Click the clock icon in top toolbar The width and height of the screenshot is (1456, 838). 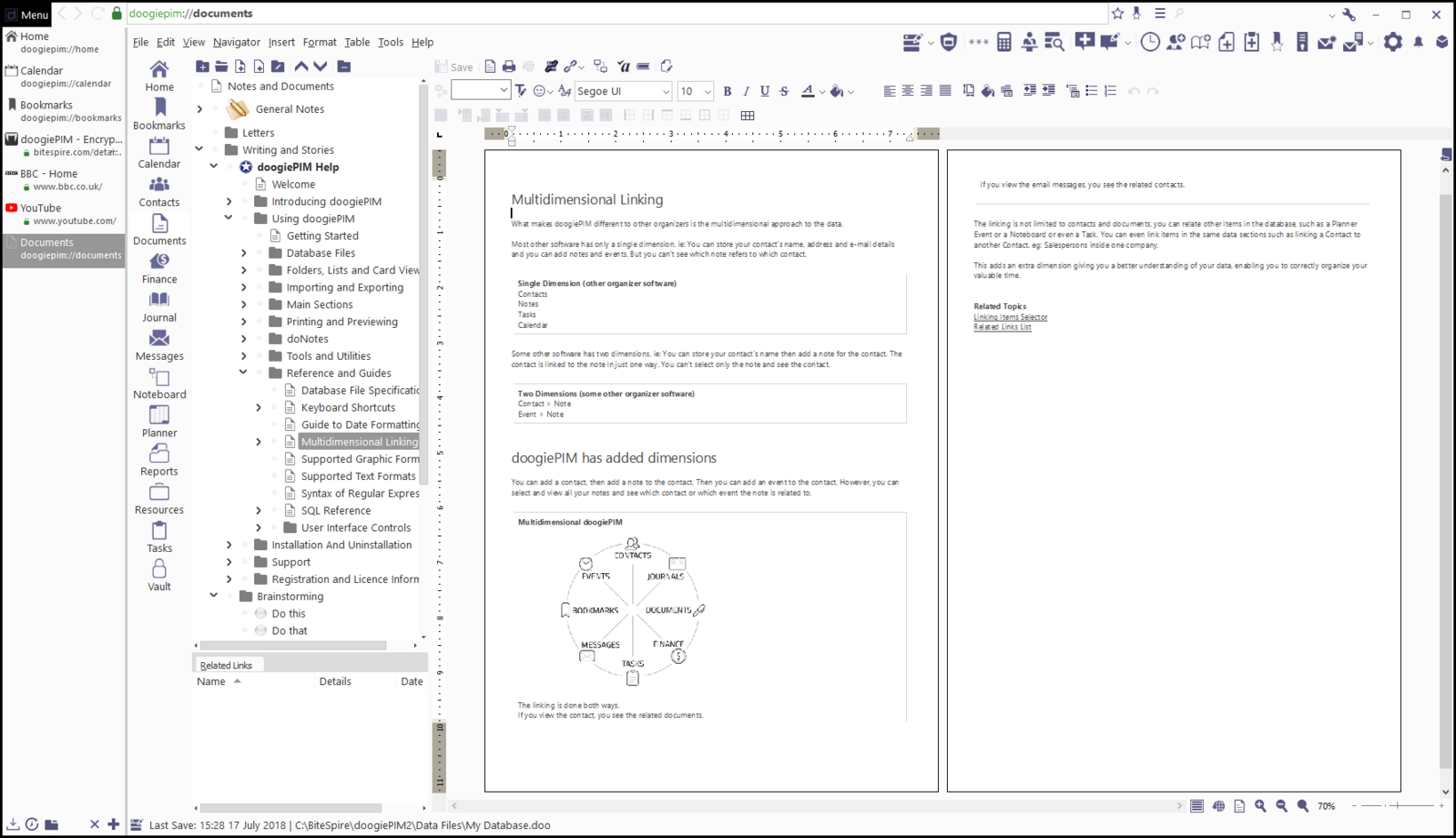(x=1150, y=42)
